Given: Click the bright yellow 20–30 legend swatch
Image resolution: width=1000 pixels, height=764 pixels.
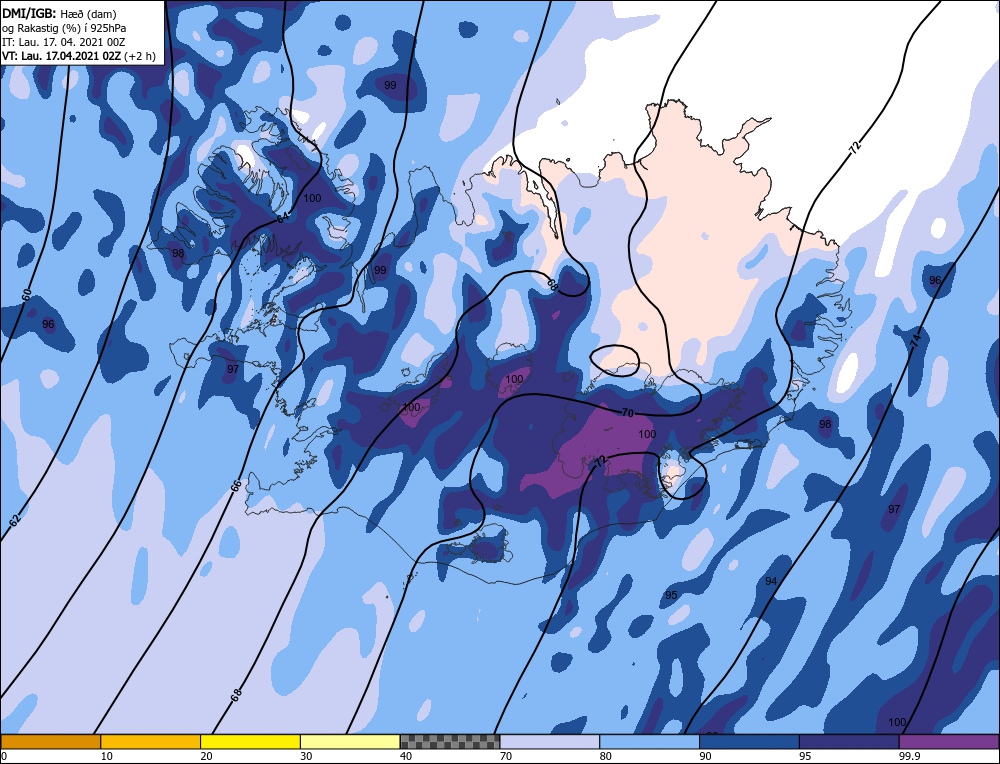Looking at the screenshot, I should click(x=250, y=742).
